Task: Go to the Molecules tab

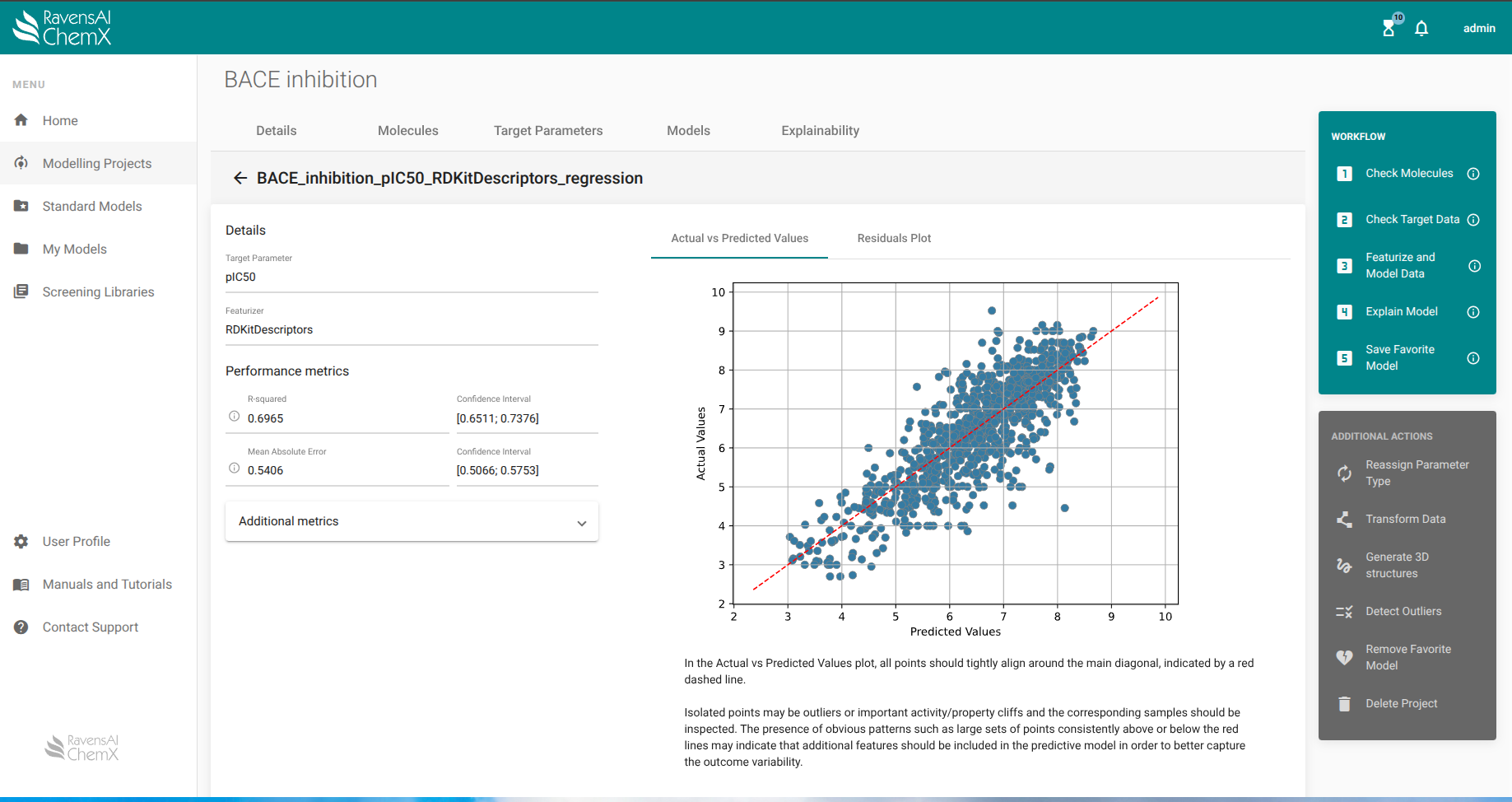Action: (407, 131)
